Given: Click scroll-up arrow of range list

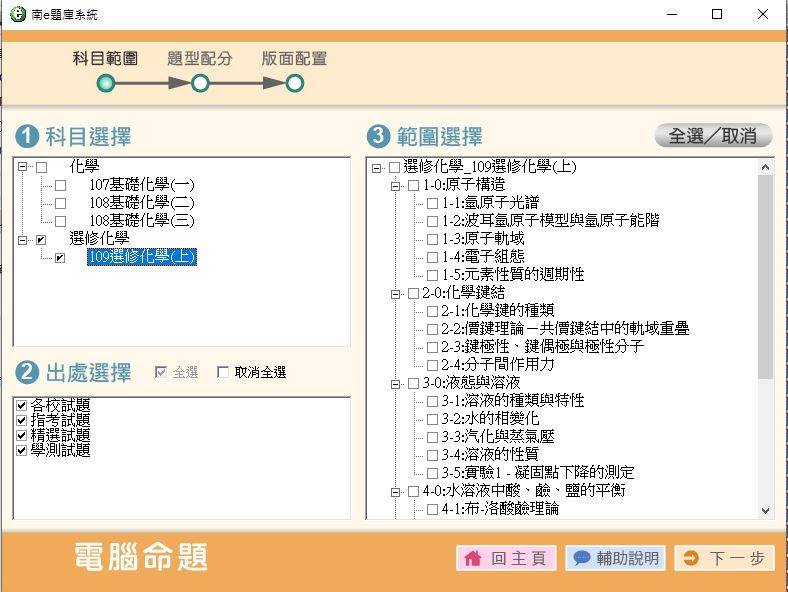Looking at the screenshot, I should click(765, 167).
